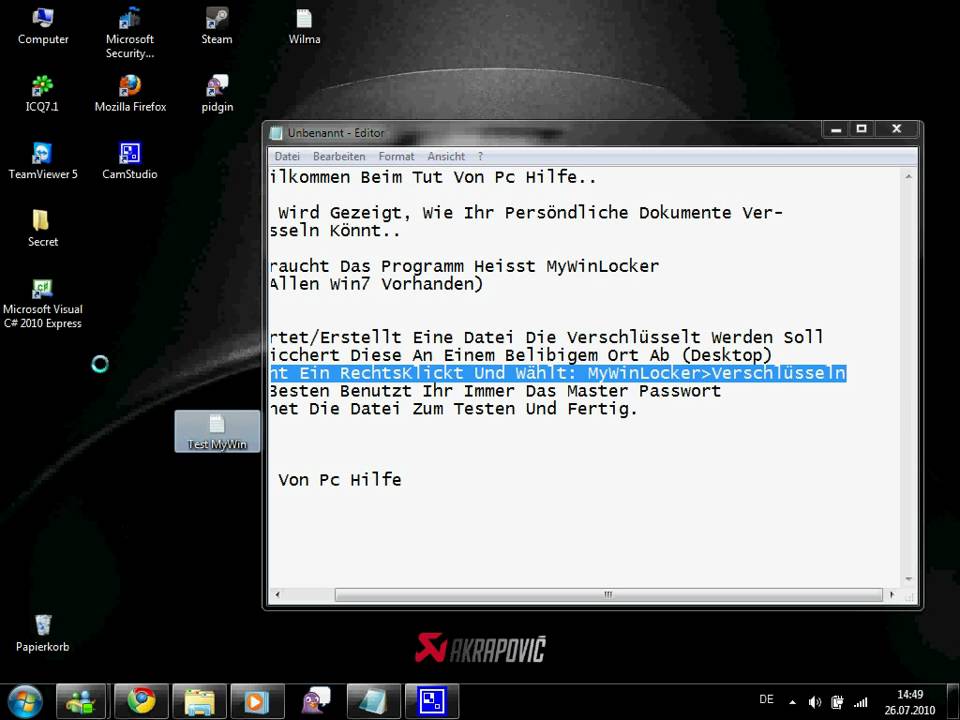Click the horizontal scrollbar left arrow

click(x=277, y=594)
